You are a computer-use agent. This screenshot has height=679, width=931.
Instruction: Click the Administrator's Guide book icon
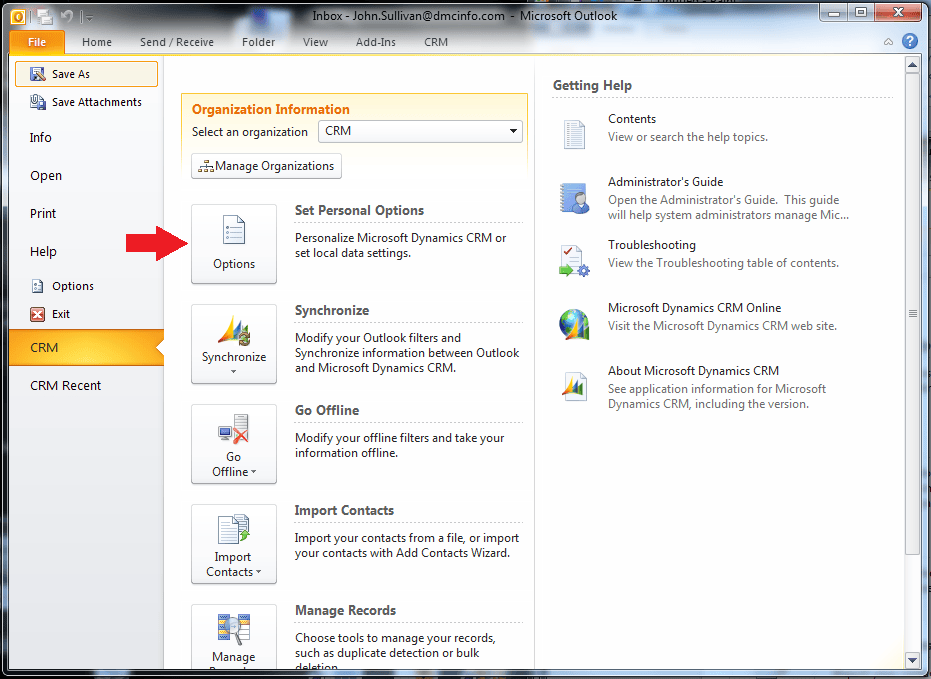click(574, 198)
